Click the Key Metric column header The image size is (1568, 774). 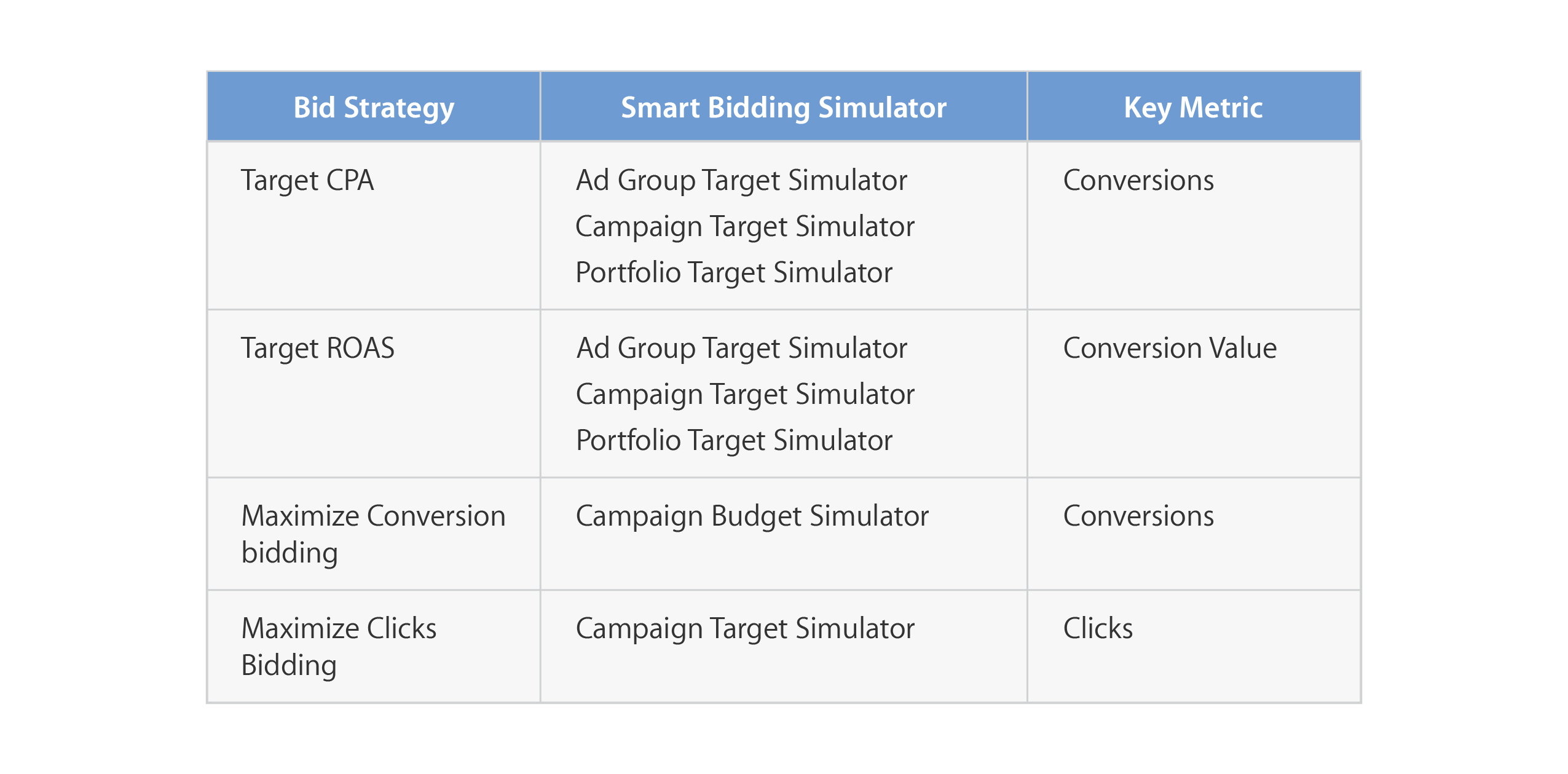[x=1193, y=107]
